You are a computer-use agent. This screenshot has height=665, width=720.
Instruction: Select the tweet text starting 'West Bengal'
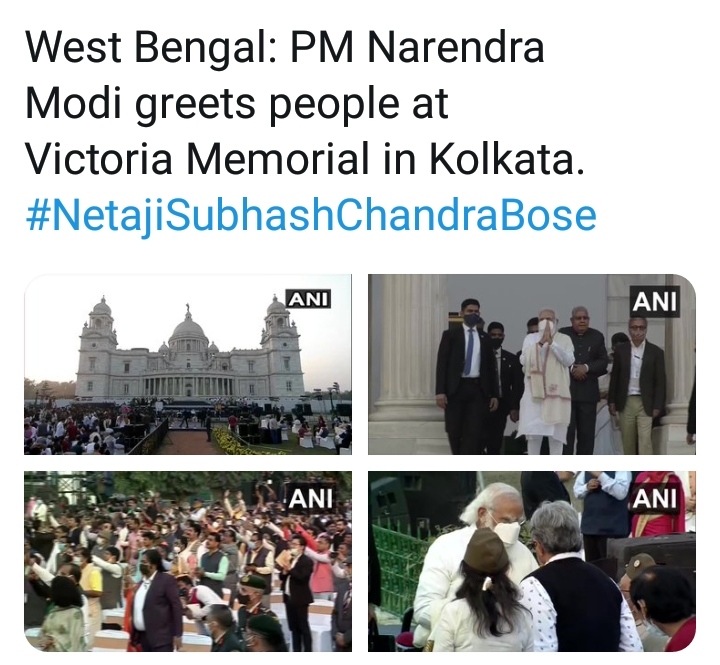(305, 103)
